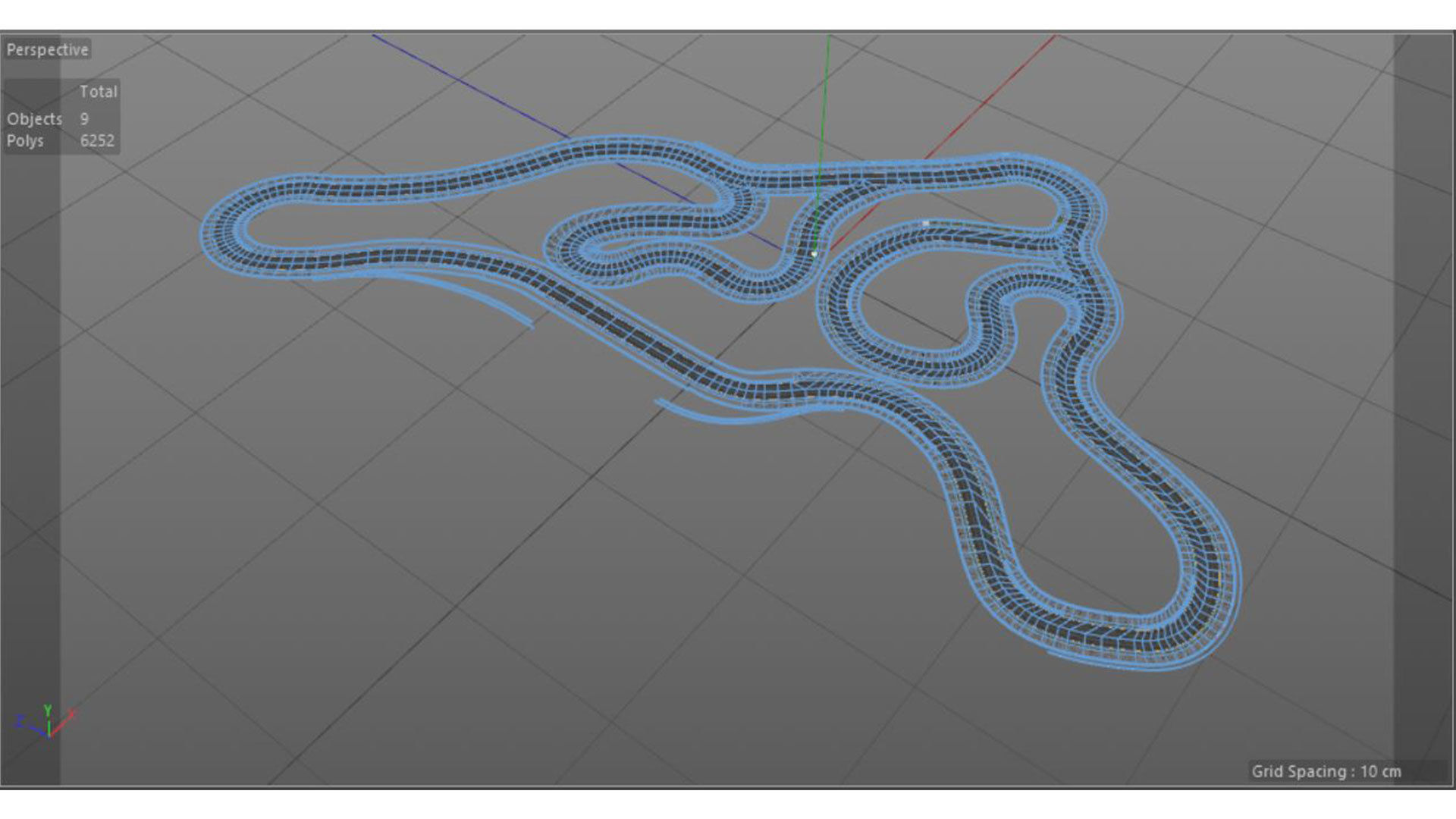
Task: Click the blue Z axis line
Action: click(470, 86)
